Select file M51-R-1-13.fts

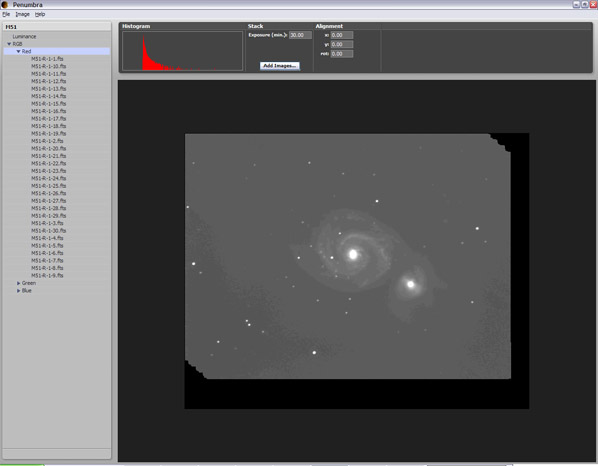tap(48, 89)
